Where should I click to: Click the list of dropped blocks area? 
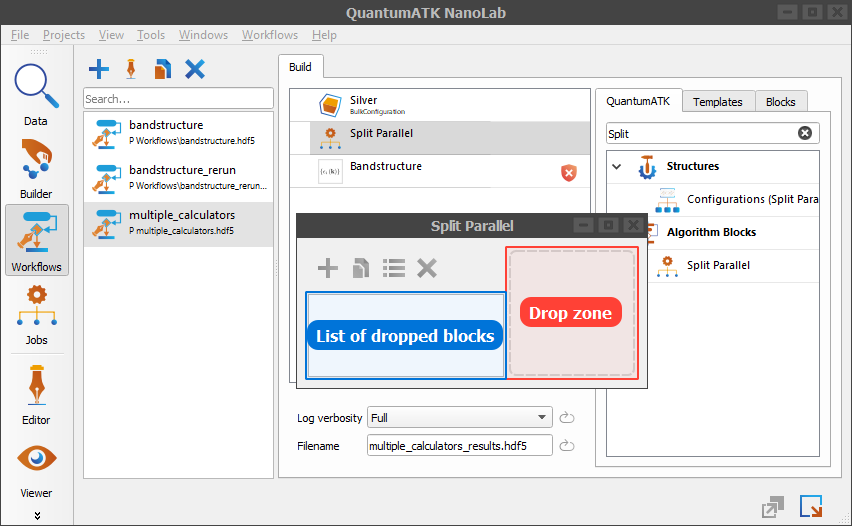pos(405,335)
